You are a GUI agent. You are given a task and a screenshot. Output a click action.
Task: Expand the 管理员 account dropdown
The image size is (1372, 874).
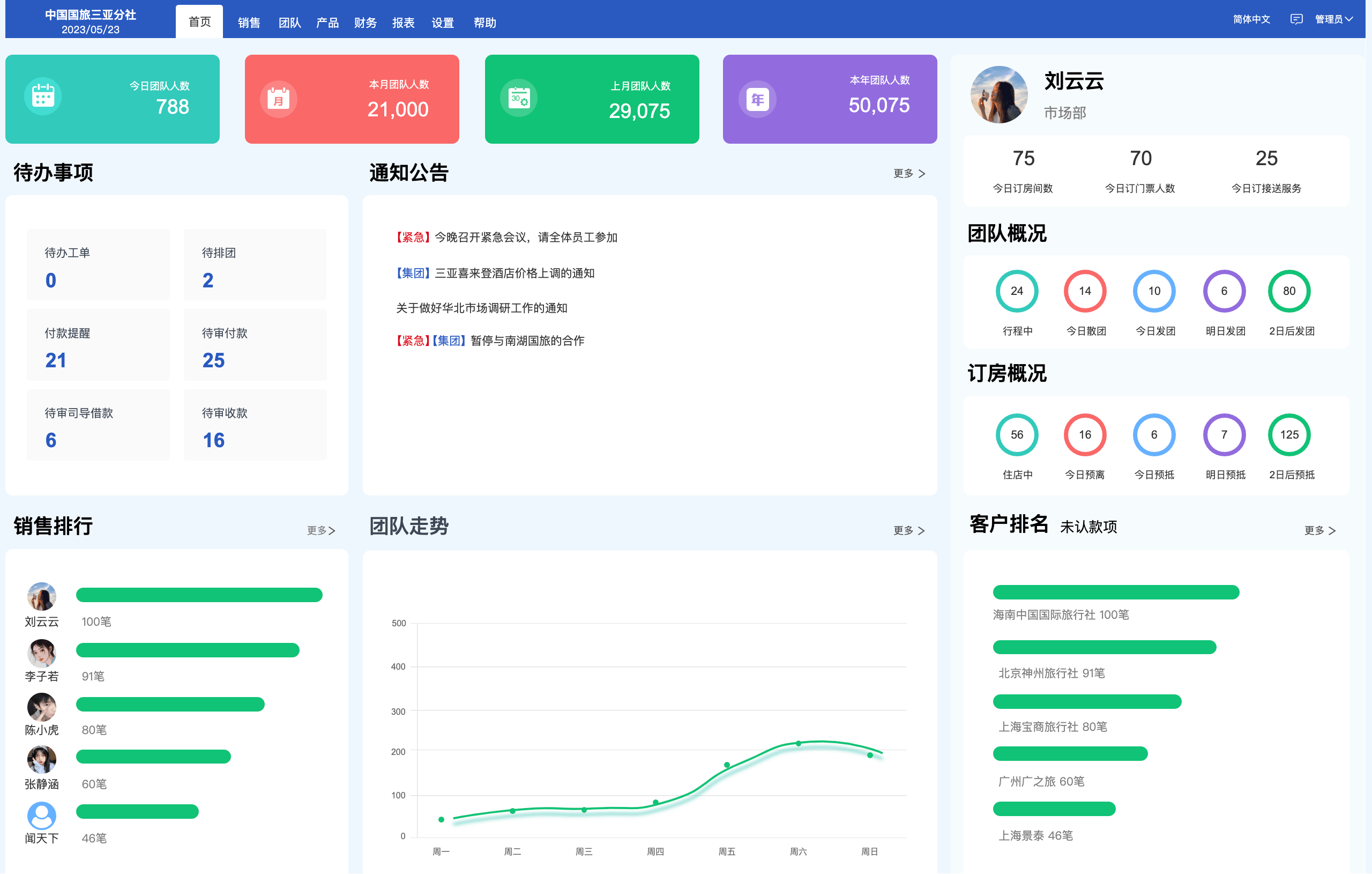click(x=1333, y=19)
